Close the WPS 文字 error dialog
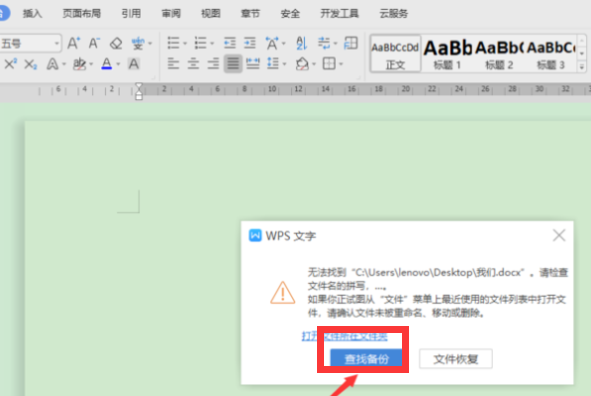 (x=559, y=235)
